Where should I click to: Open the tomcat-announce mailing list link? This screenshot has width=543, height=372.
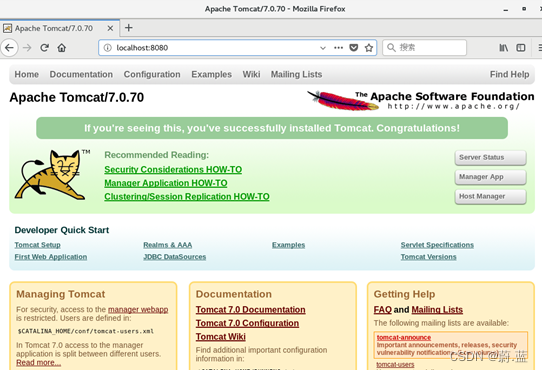(x=404, y=337)
